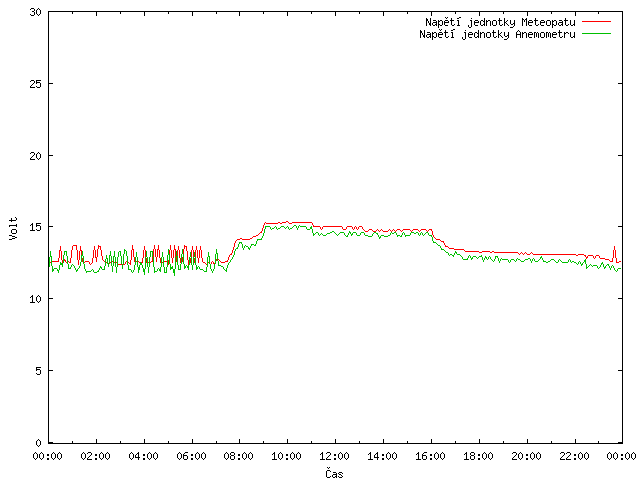Click the 'Čas' x-axis title
The height and width of the screenshot is (480, 640).
pyautogui.click(x=334, y=473)
